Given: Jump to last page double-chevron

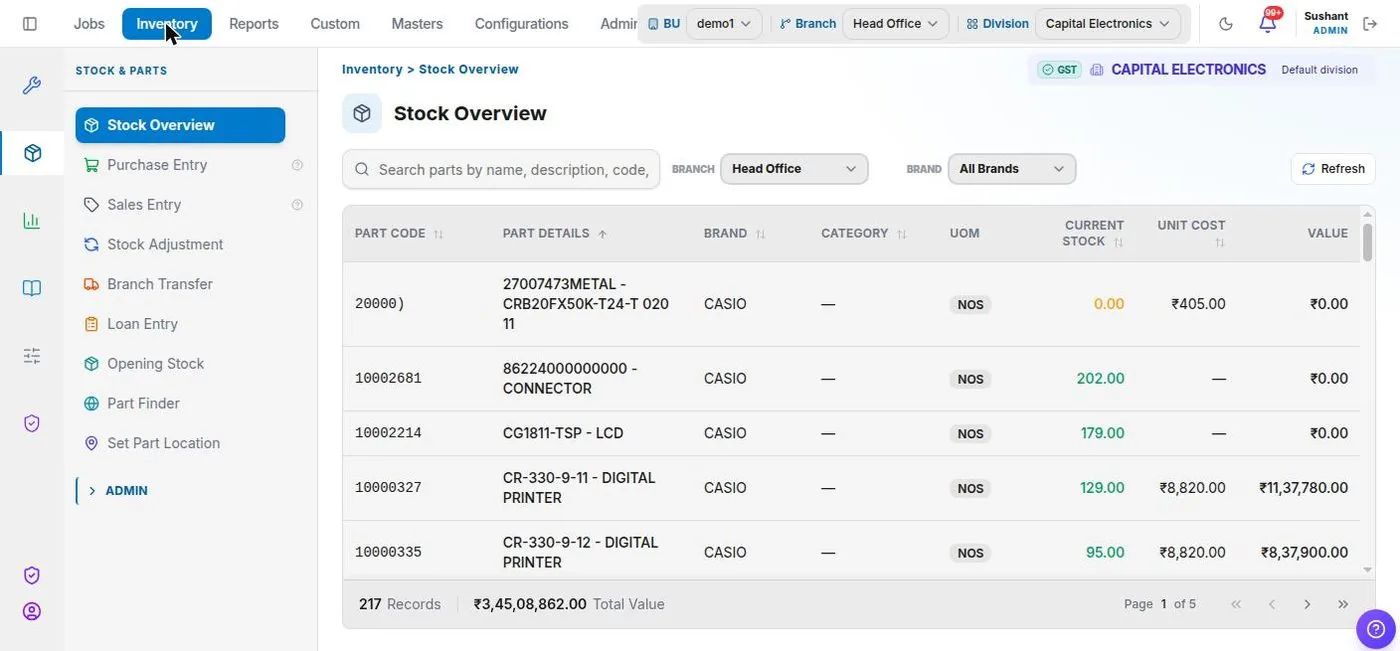Looking at the screenshot, I should [x=1343, y=604].
